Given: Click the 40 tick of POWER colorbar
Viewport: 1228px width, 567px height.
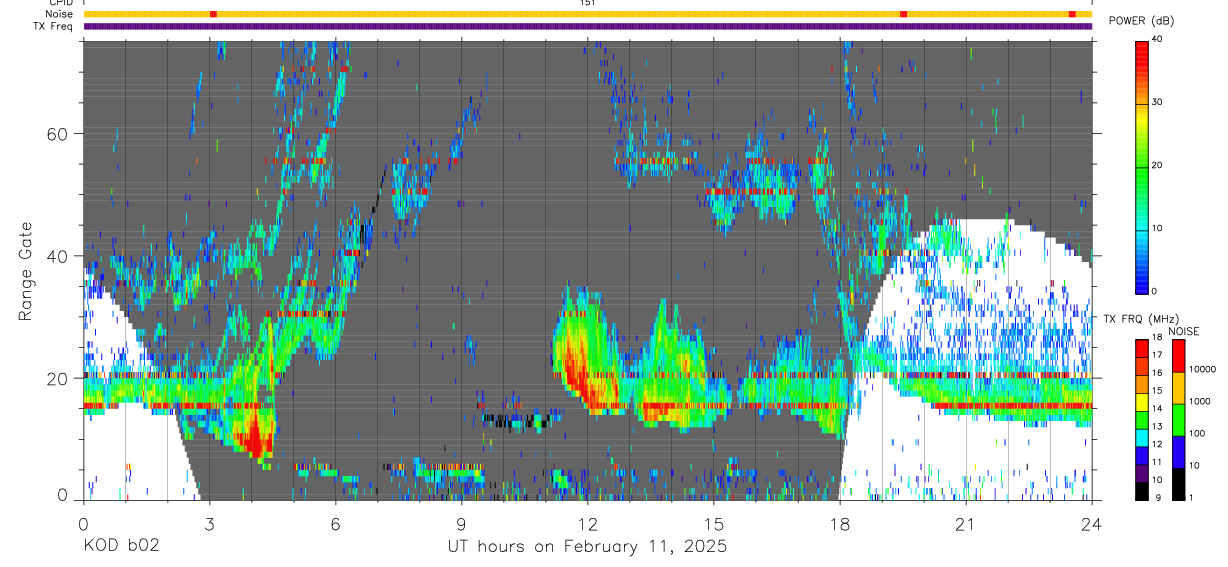Looking at the screenshot, I should (x=1158, y=41).
